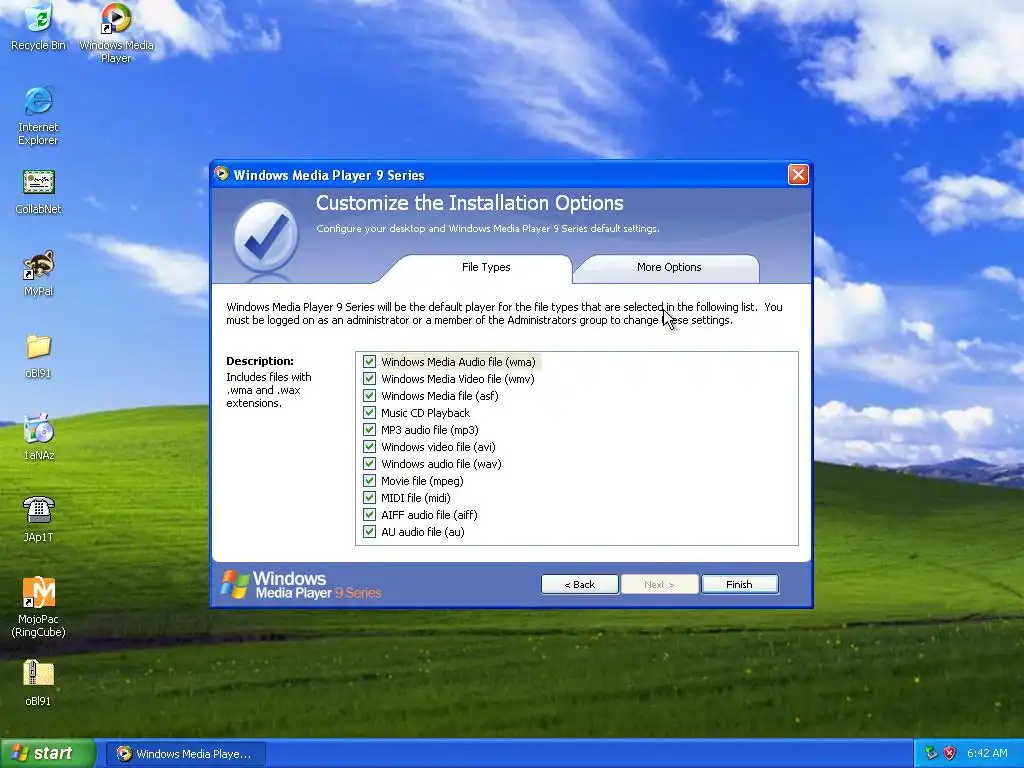
Task: Click the Back button
Action: point(580,584)
